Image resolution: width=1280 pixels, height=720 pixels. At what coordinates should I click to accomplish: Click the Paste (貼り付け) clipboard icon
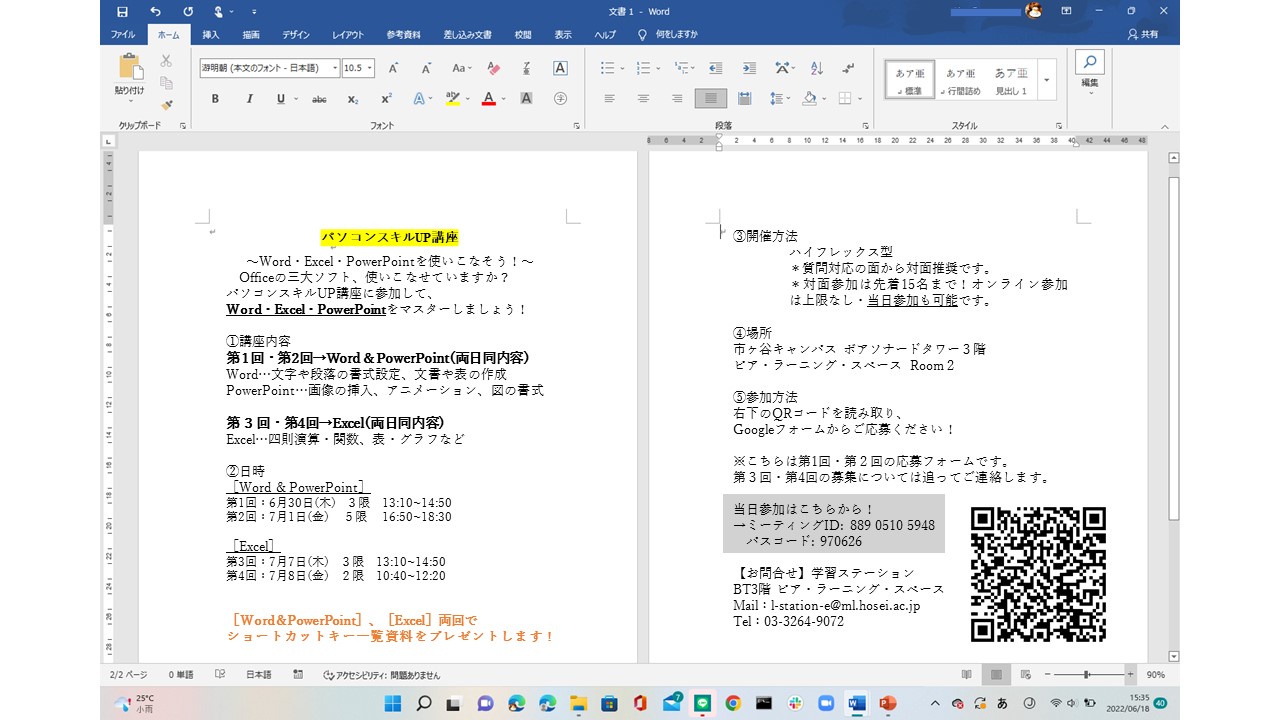130,67
